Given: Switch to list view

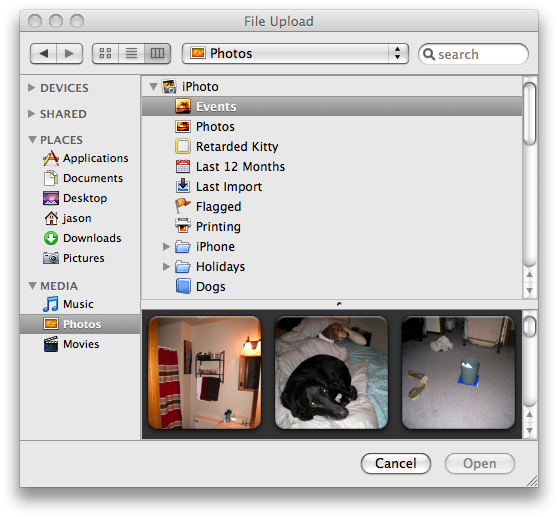Looking at the screenshot, I should pos(131,54).
